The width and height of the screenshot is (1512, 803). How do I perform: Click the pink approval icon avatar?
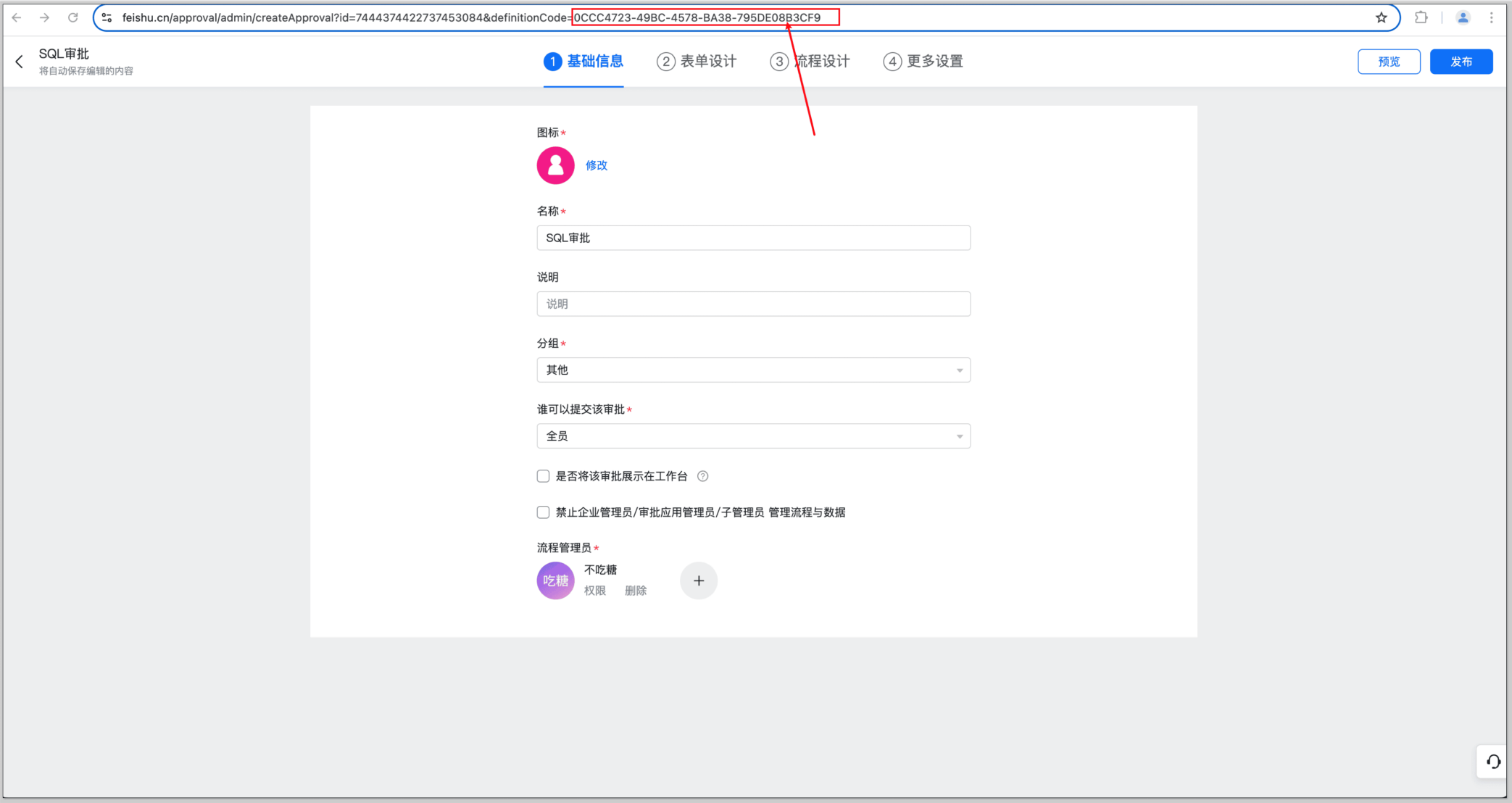tap(555, 165)
